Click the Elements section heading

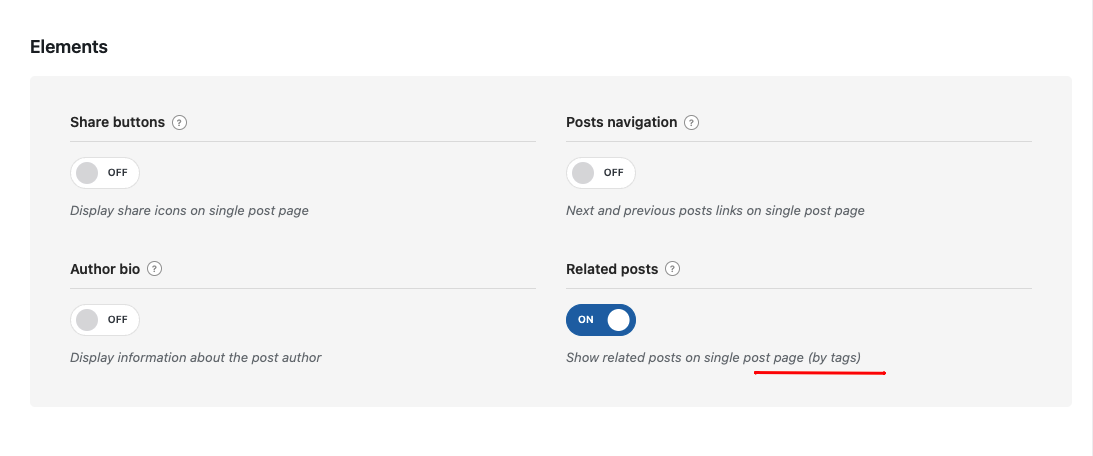(x=69, y=47)
